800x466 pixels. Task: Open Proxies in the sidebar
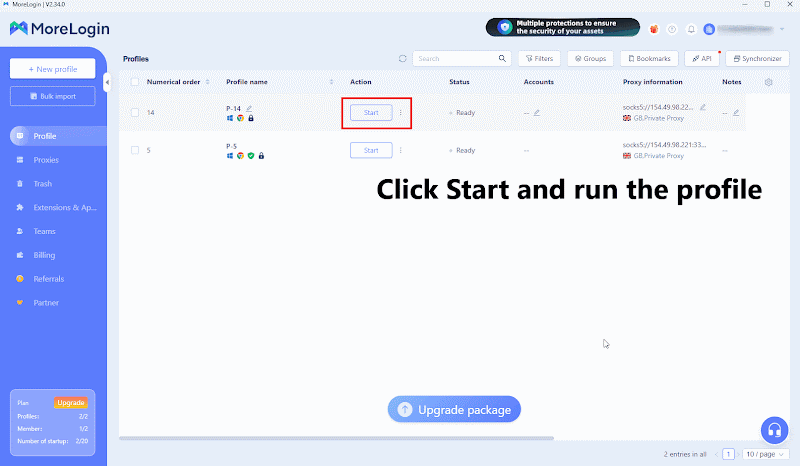coord(46,160)
